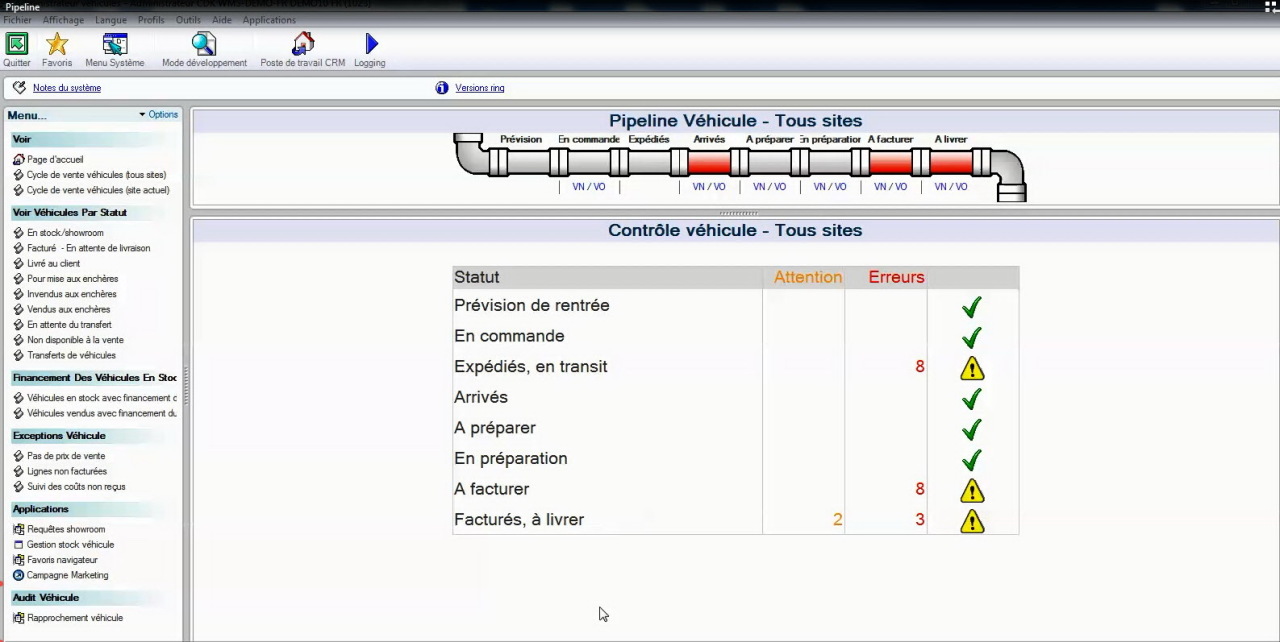
Task: Open Campagne Marketing from Applications section
Action: (x=67, y=575)
